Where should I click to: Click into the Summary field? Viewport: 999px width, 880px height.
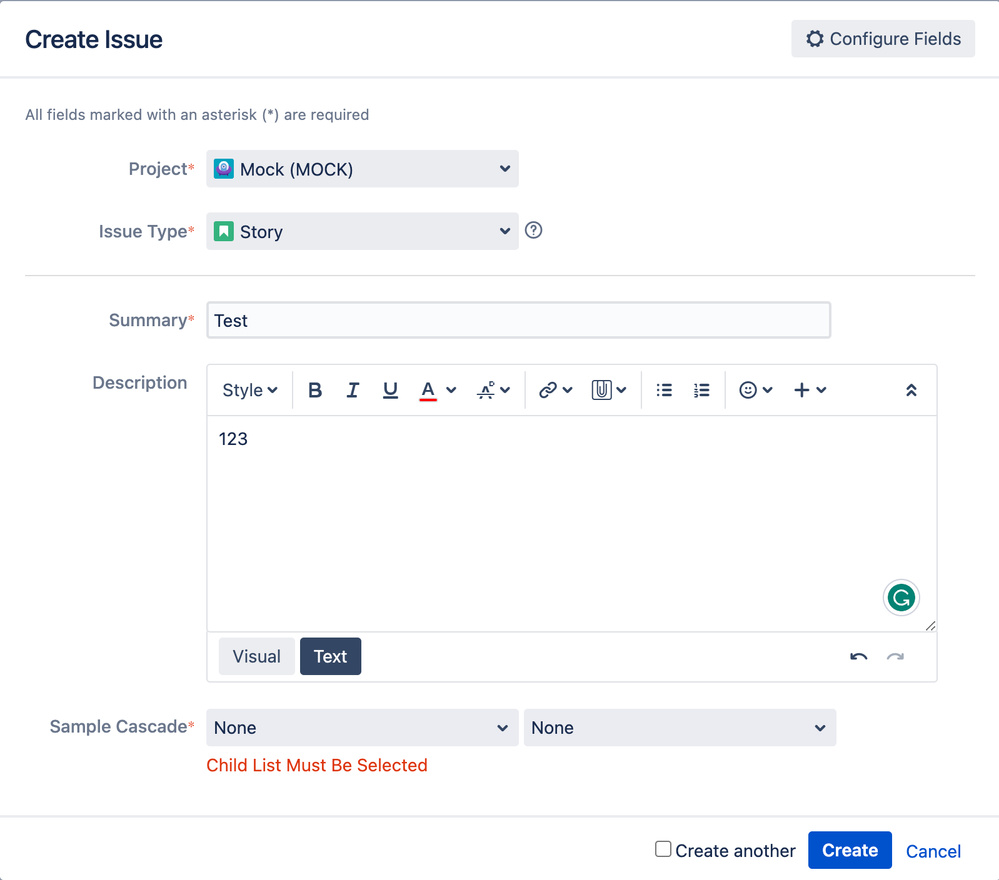(519, 320)
